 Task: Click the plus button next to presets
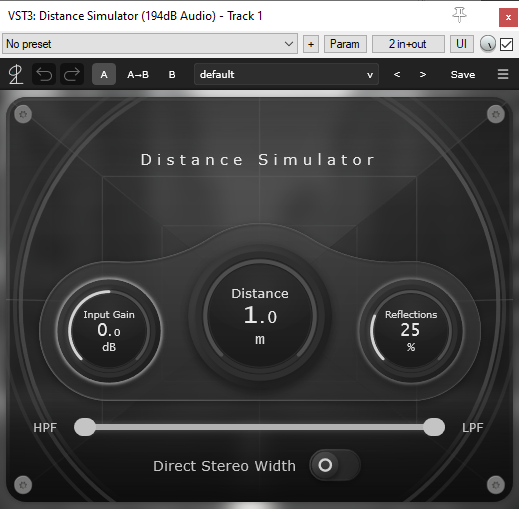point(311,44)
